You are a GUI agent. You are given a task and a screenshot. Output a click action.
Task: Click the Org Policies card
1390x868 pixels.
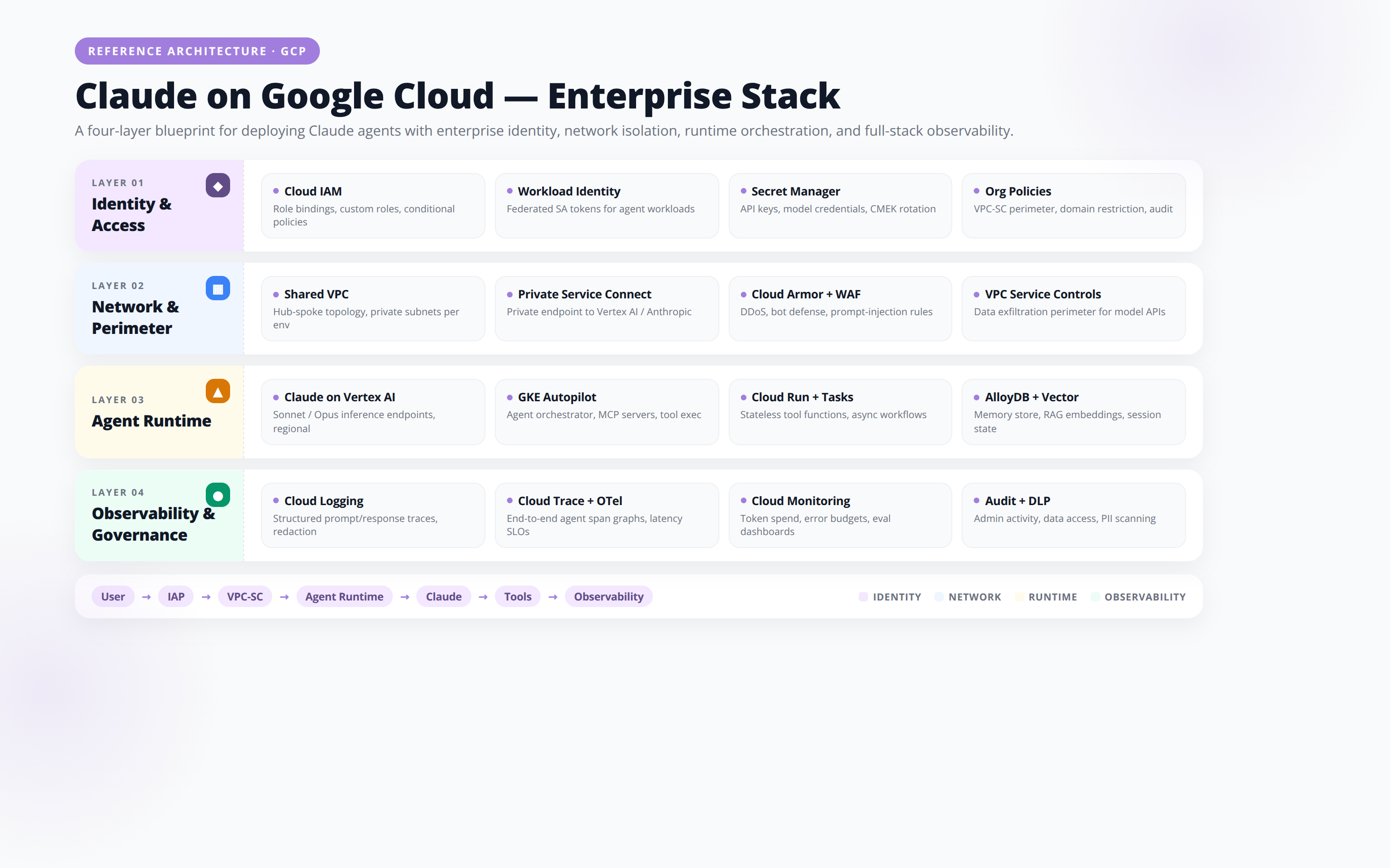[1074, 205]
